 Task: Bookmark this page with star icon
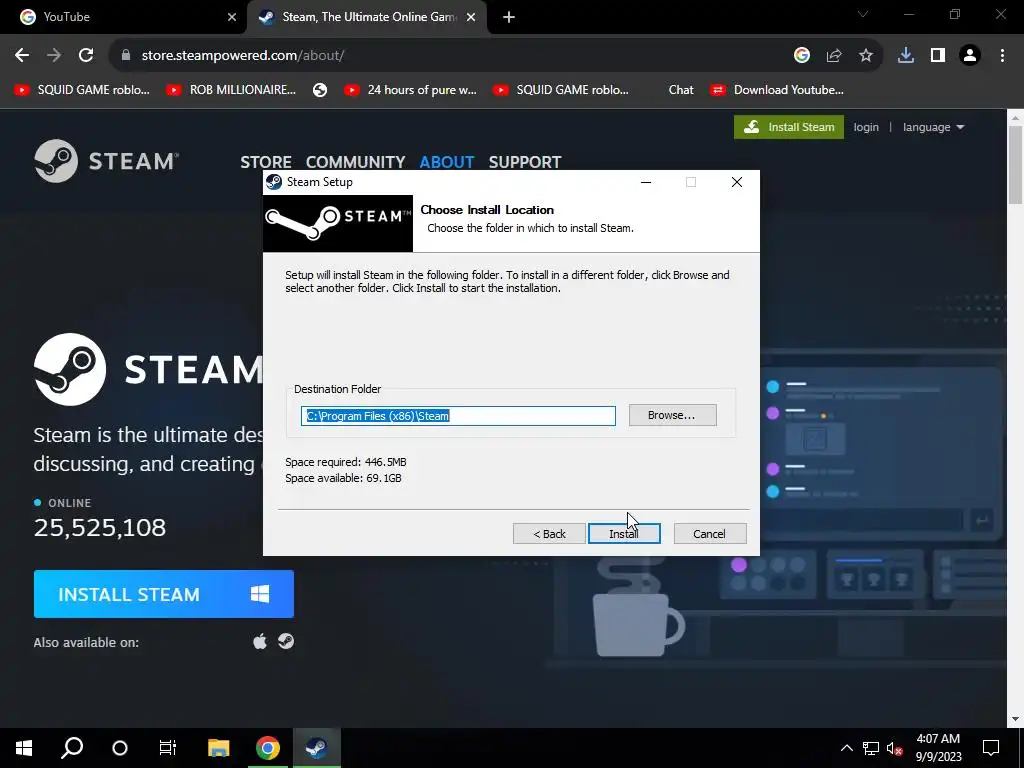coord(866,56)
